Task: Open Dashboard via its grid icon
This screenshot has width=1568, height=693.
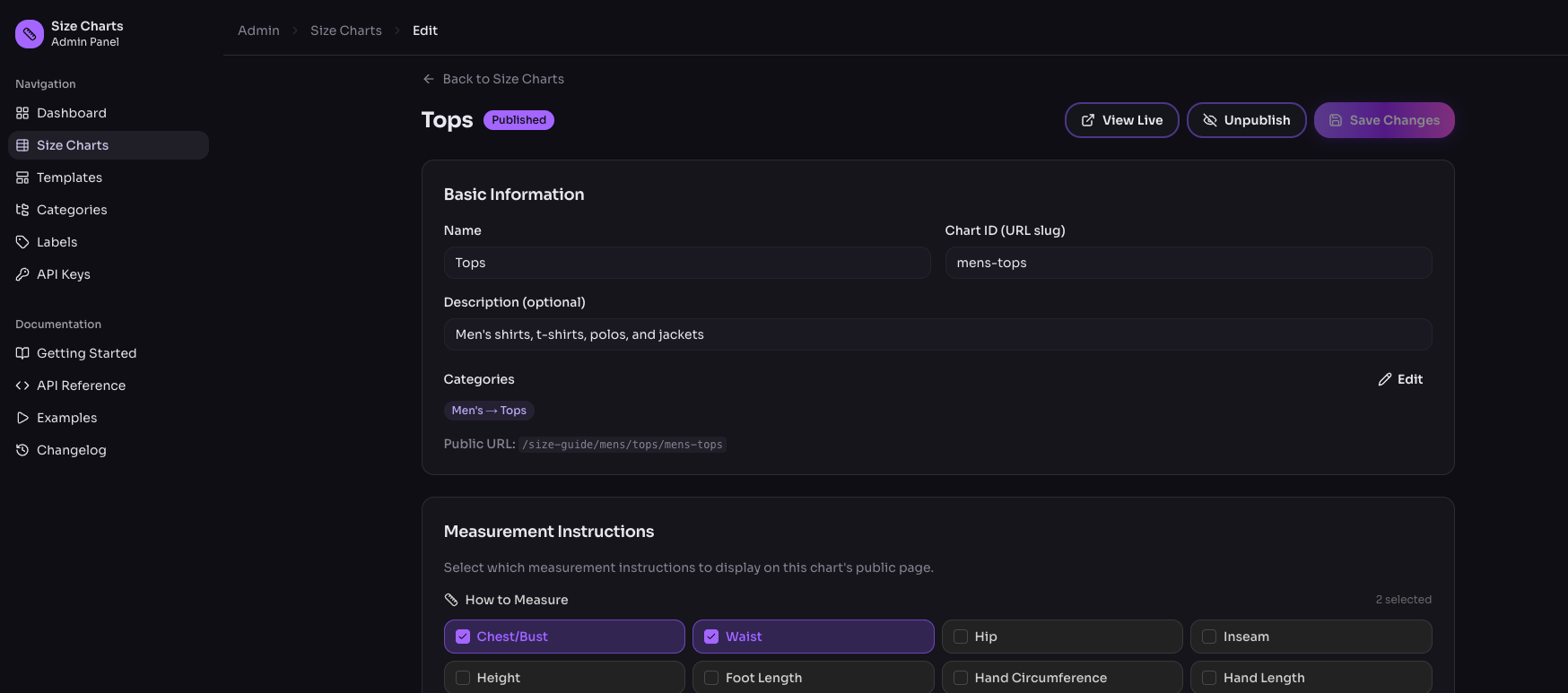Action: tap(22, 113)
